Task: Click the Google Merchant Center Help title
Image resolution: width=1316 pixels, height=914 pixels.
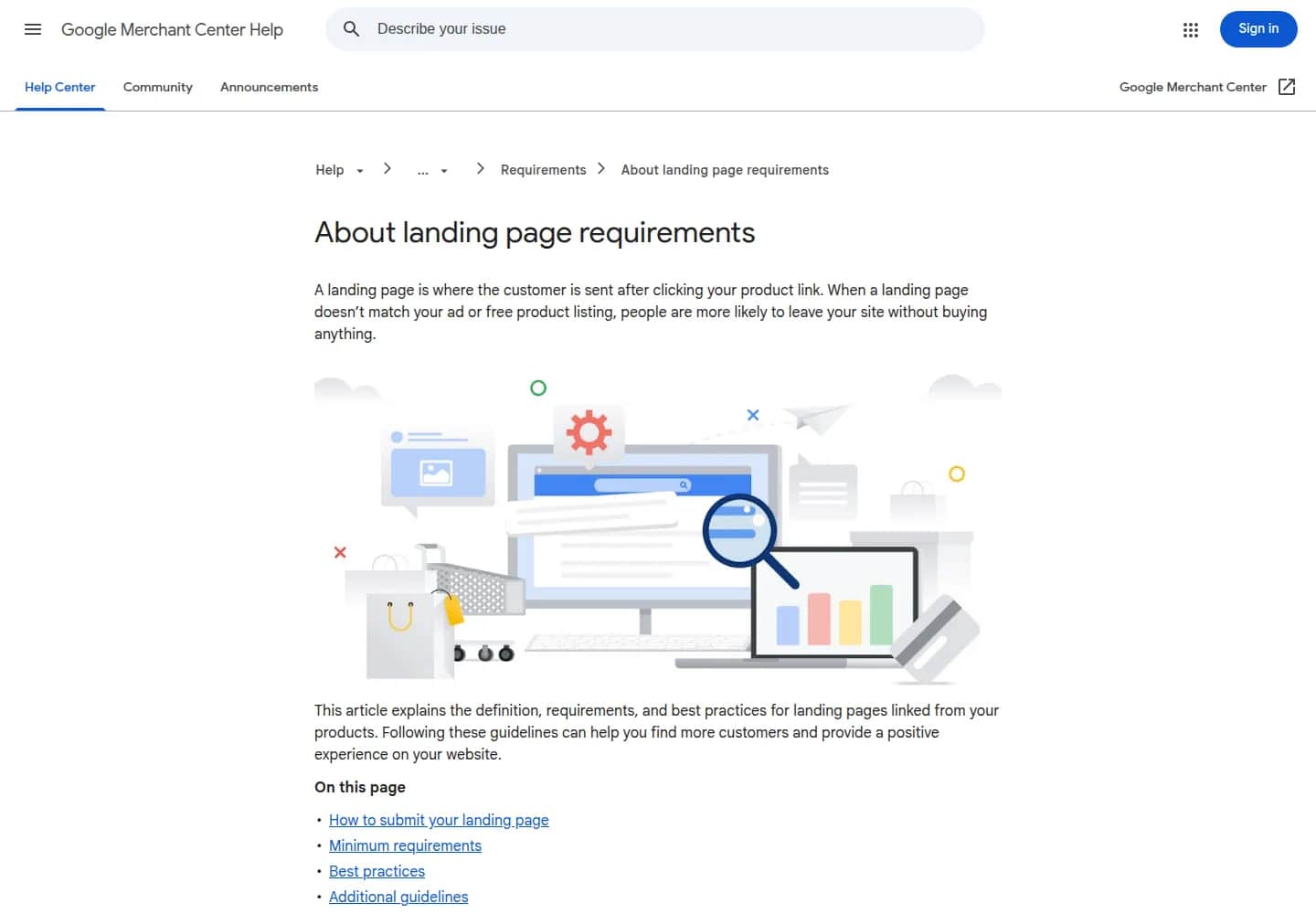Action: [x=172, y=29]
